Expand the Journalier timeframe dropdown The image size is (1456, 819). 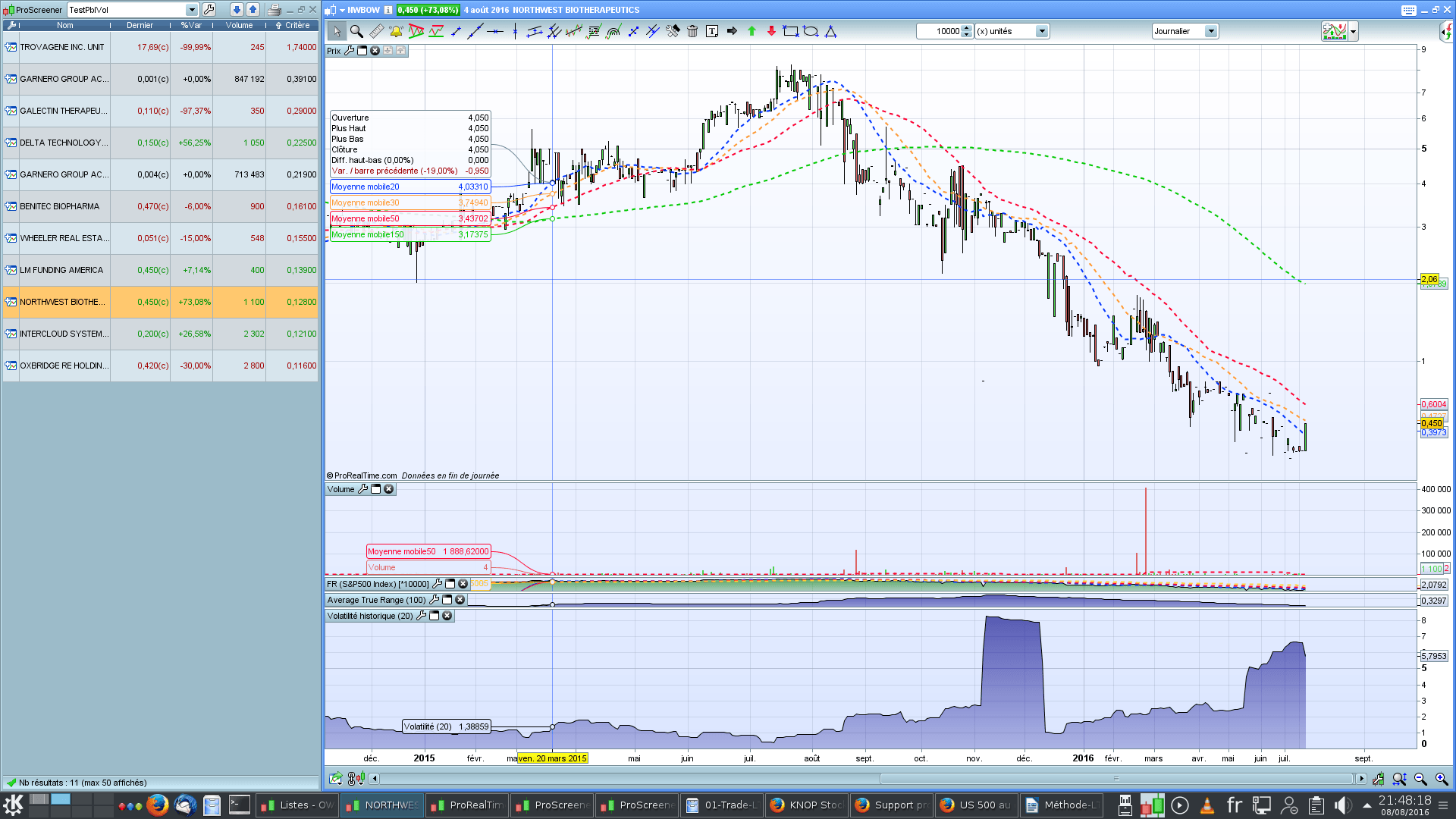[1211, 31]
